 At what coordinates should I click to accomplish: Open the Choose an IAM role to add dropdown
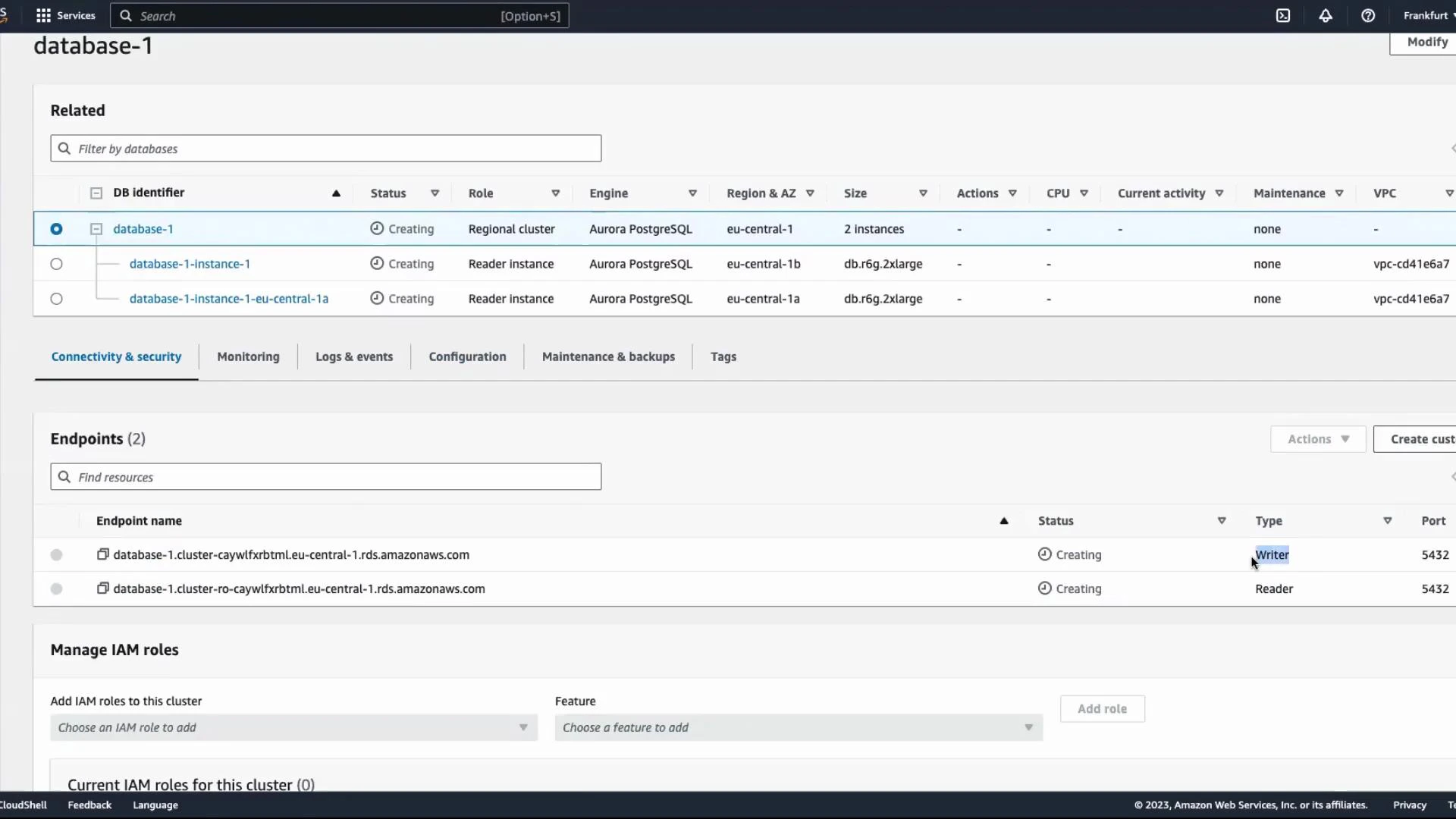(x=293, y=727)
